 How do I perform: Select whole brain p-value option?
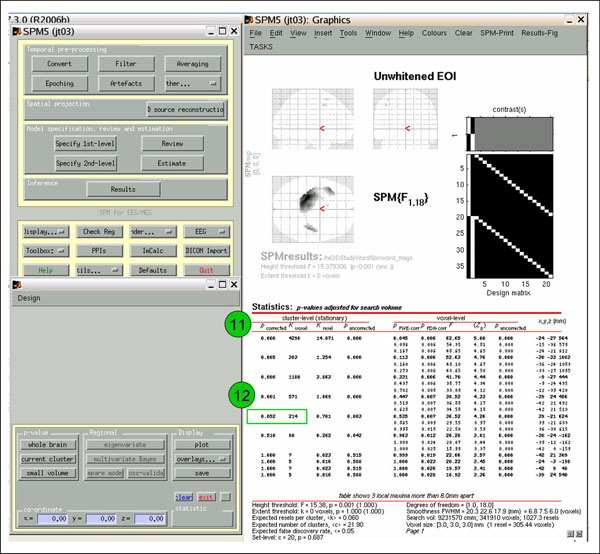[x=46, y=444]
